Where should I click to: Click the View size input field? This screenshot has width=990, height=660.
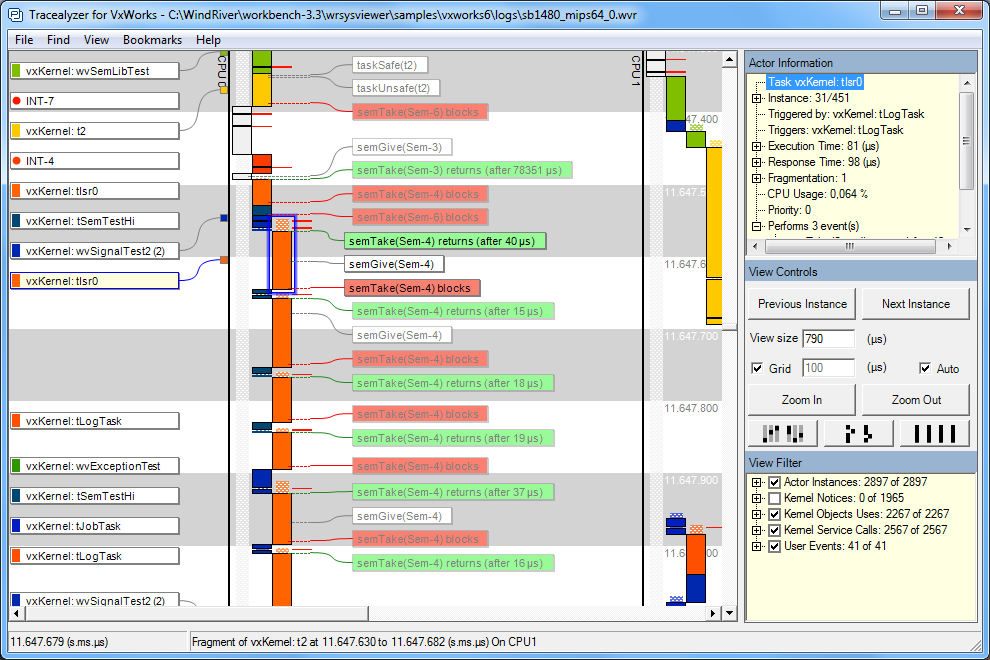828,339
